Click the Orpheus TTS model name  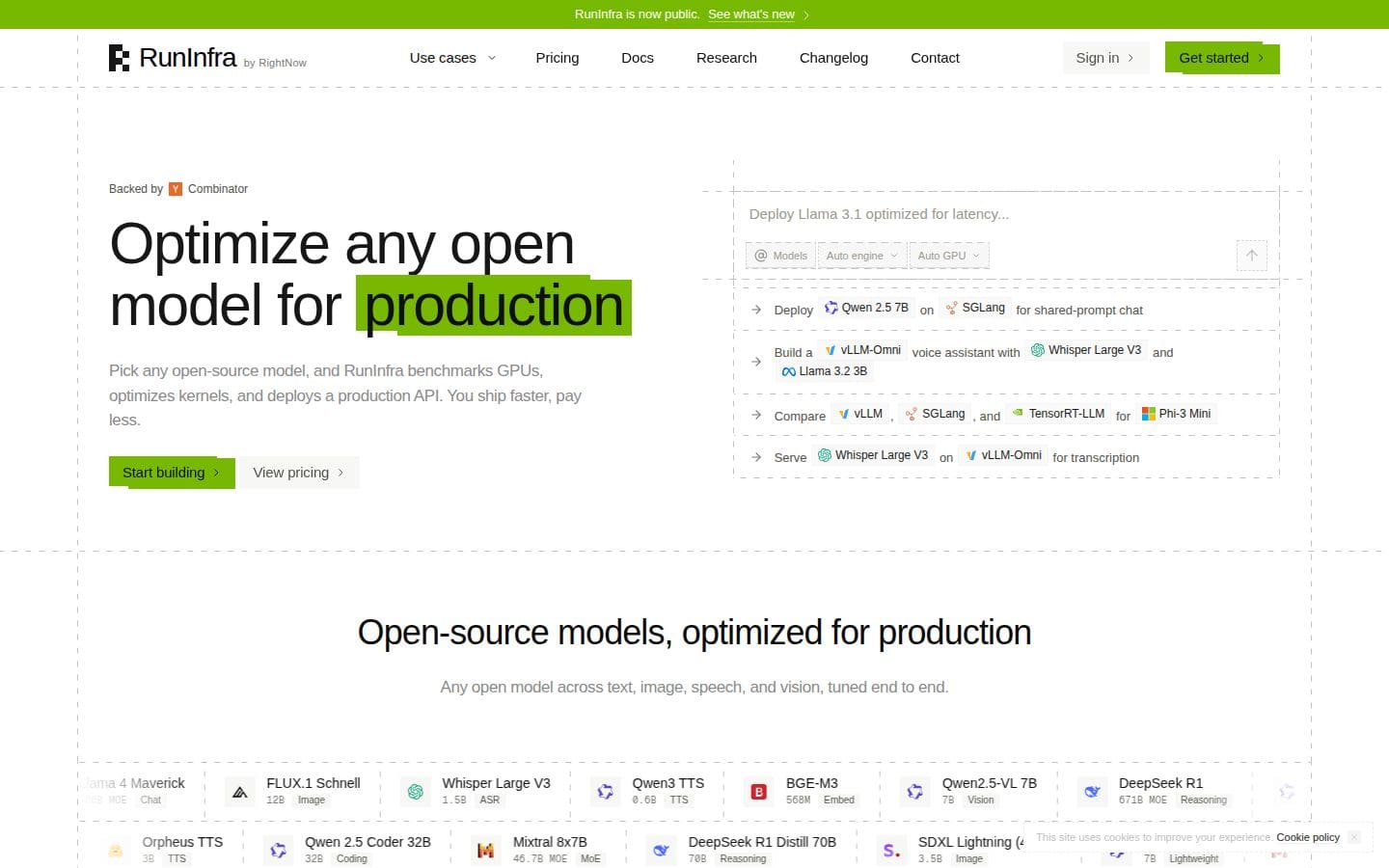(x=182, y=842)
